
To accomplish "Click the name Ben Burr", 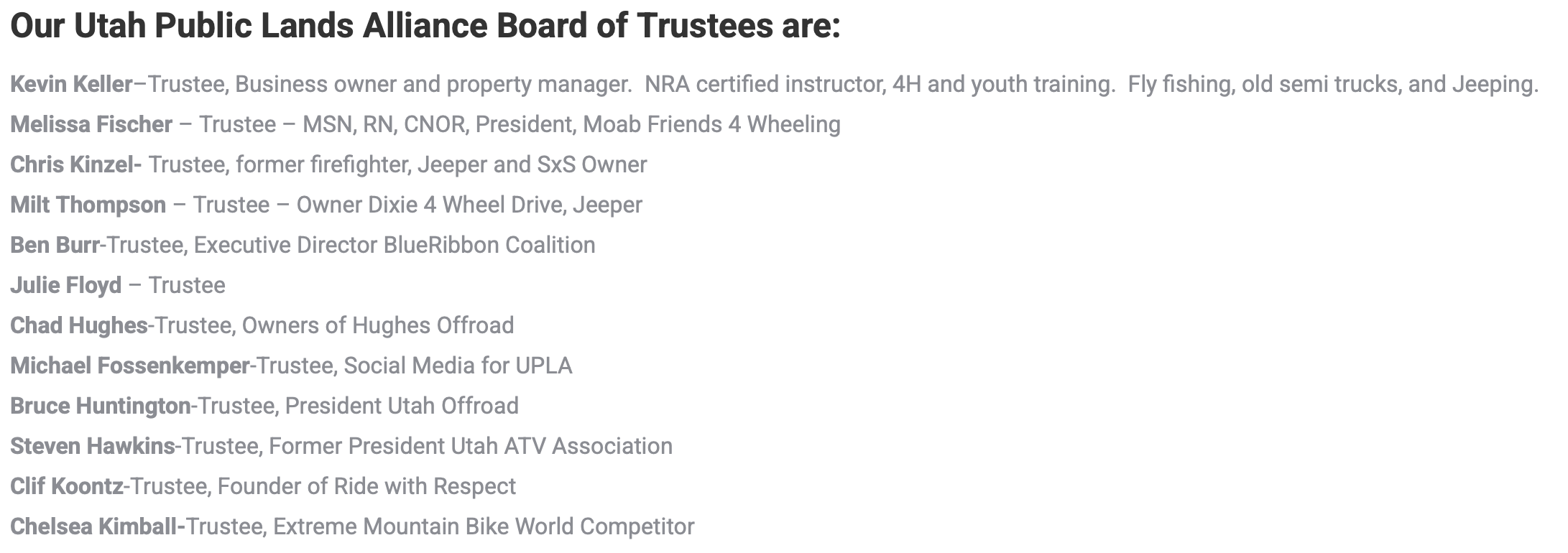I will pos(55,246).
